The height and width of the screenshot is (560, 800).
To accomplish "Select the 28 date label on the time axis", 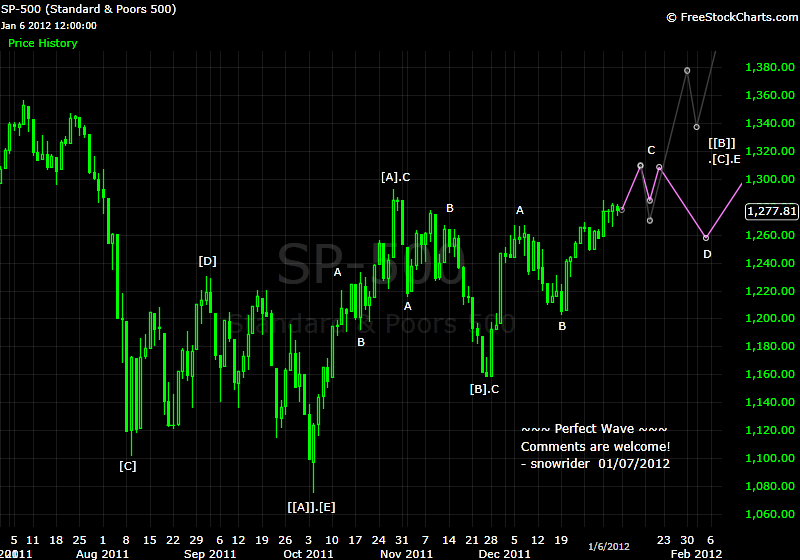I will pyautogui.click(x=491, y=540).
